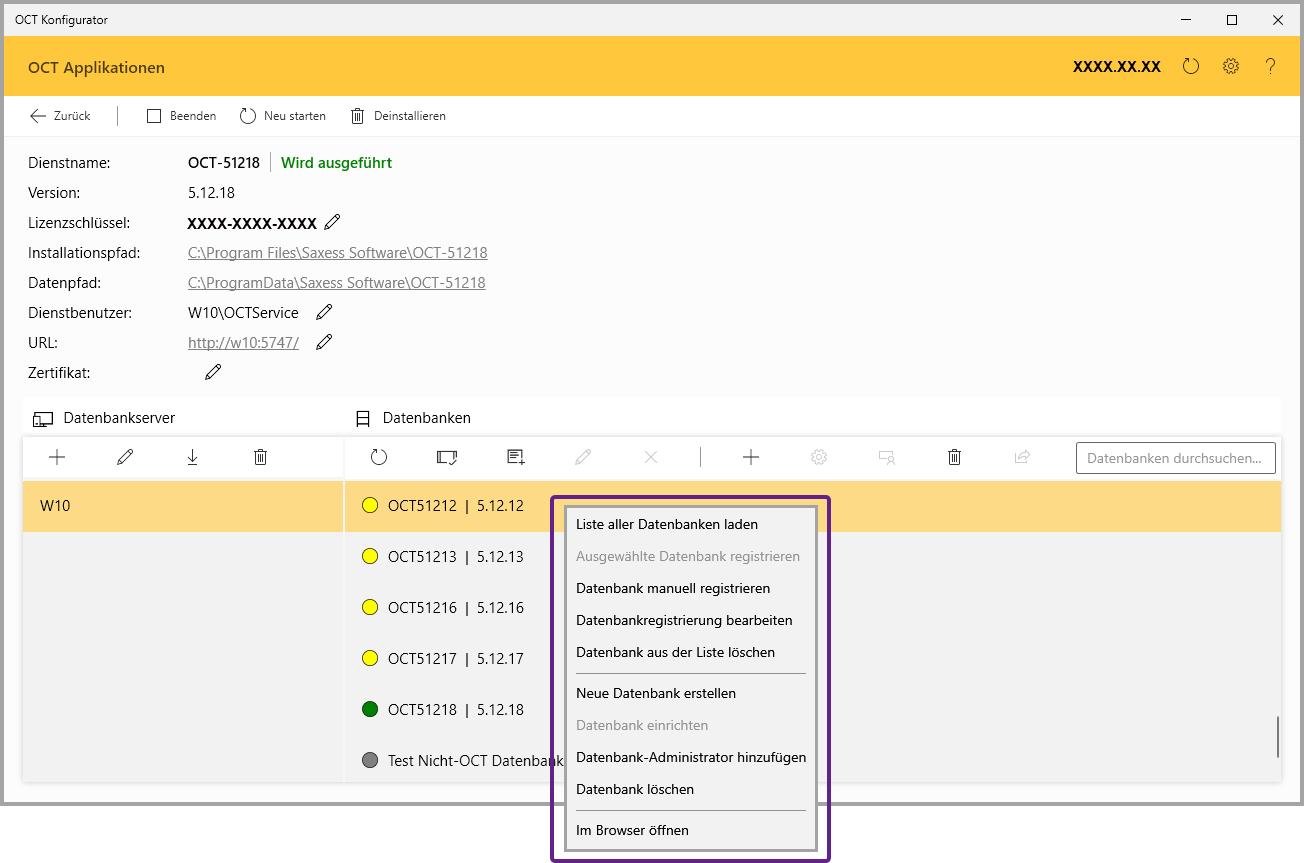The width and height of the screenshot is (1304, 863).
Task: Click the reload databases list icon
Action: point(379,457)
